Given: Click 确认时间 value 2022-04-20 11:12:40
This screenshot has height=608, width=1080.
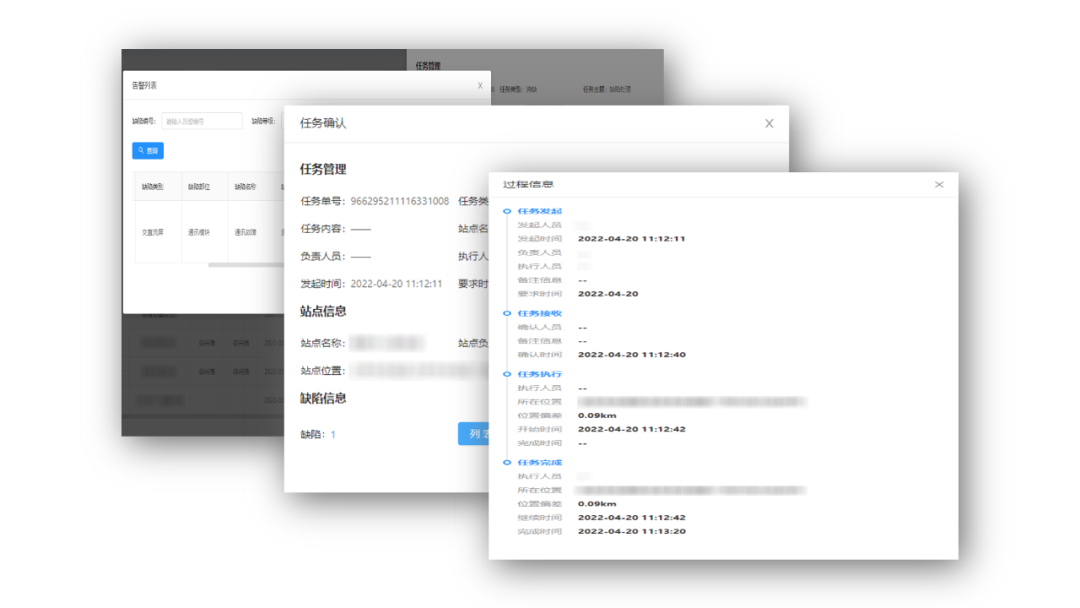Looking at the screenshot, I should click(x=632, y=355).
